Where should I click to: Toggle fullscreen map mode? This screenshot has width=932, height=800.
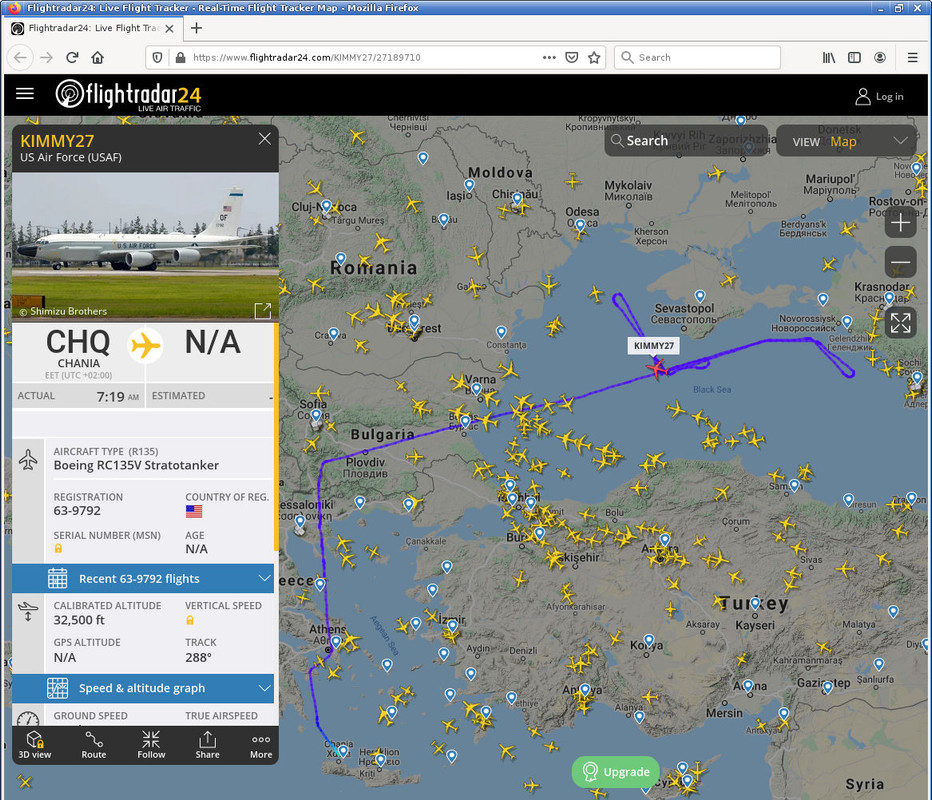pos(900,323)
